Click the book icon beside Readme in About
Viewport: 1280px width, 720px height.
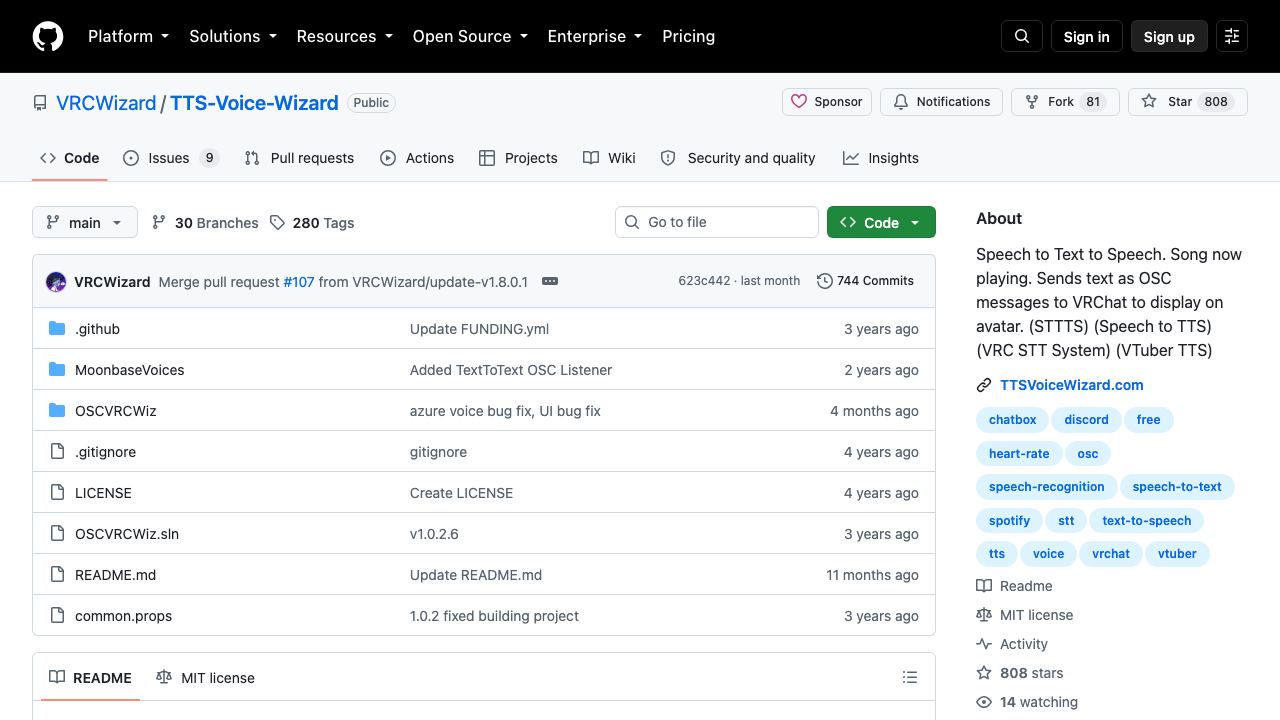984,586
